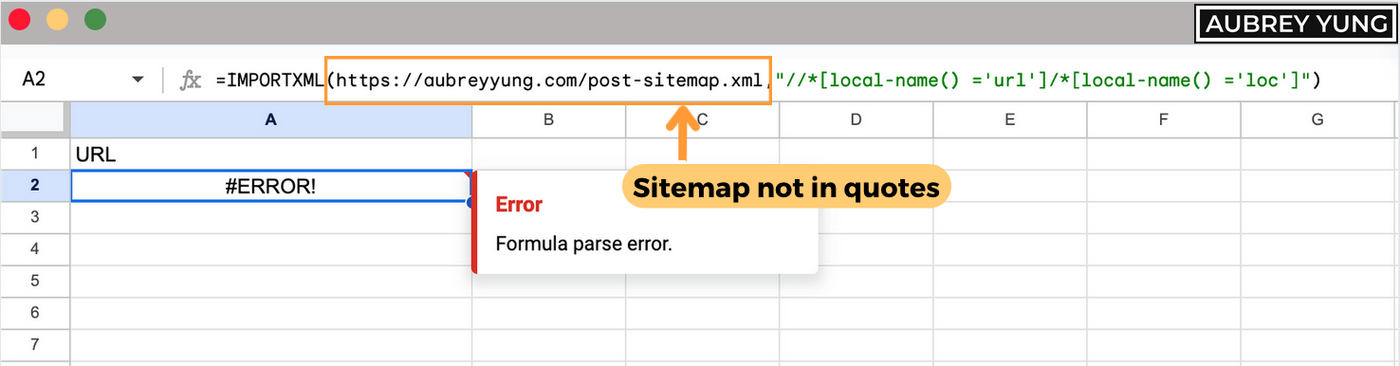
Task: Click the fx function icon
Action: [x=190, y=80]
